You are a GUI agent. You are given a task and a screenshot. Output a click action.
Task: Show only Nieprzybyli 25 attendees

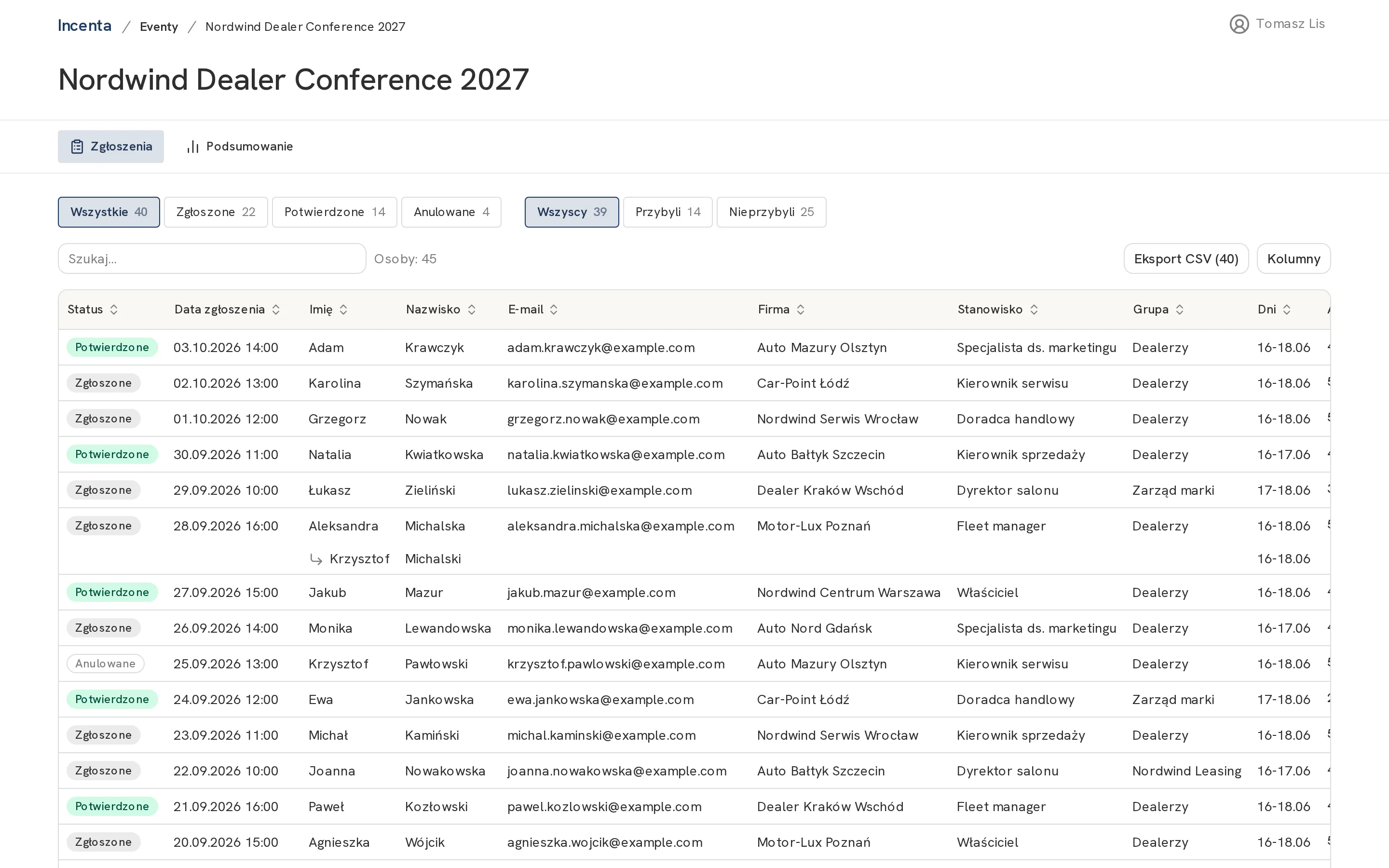(x=771, y=212)
